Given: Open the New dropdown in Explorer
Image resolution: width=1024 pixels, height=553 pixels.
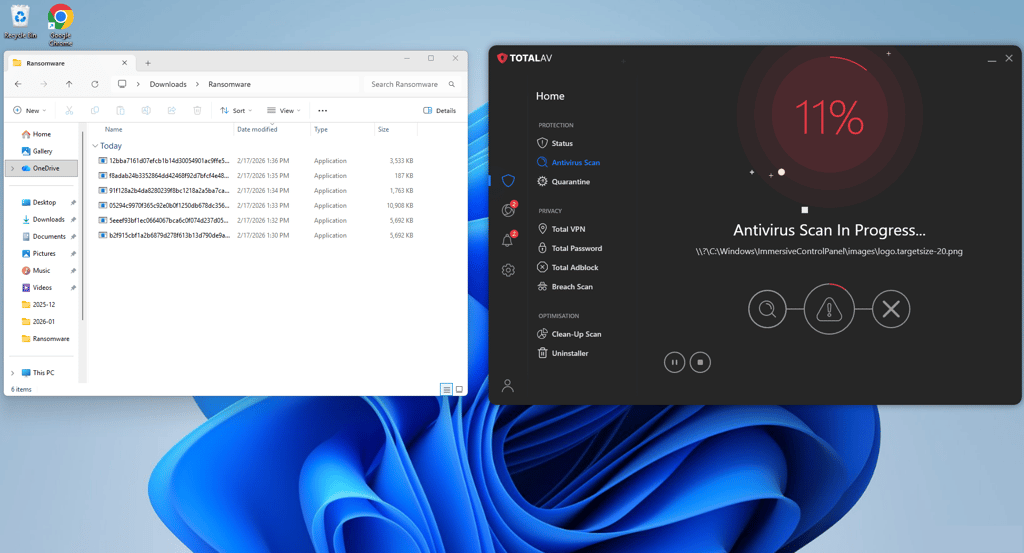Looking at the screenshot, I should pos(30,110).
